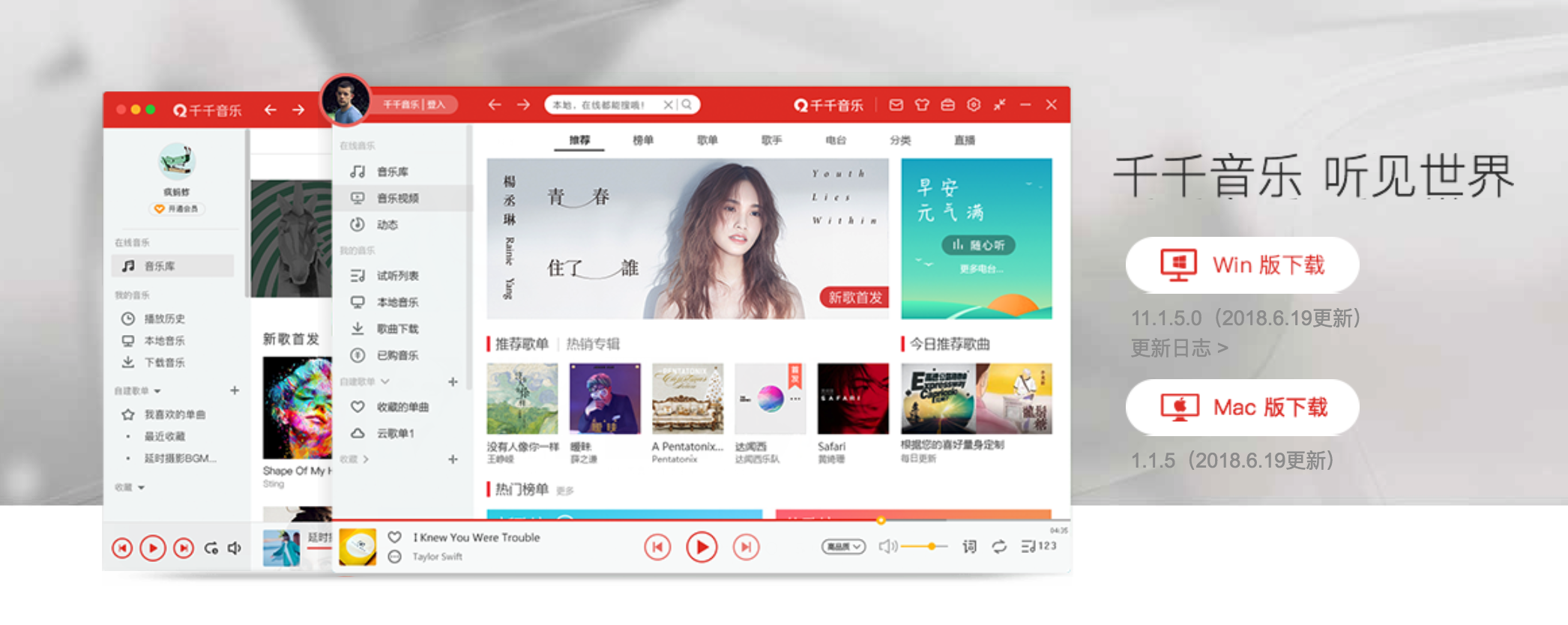Open 播放历史 in the Mac client sidebar
The width and height of the screenshot is (1568, 625).
click(x=164, y=318)
